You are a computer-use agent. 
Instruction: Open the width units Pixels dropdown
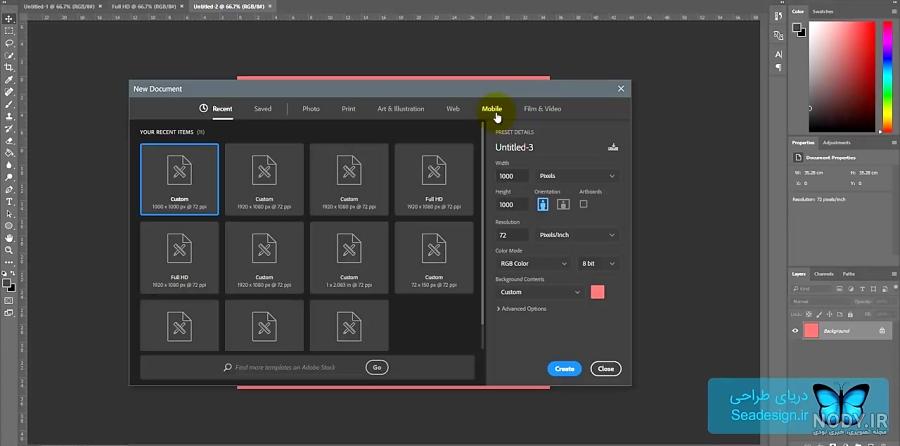[x=576, y=176]
